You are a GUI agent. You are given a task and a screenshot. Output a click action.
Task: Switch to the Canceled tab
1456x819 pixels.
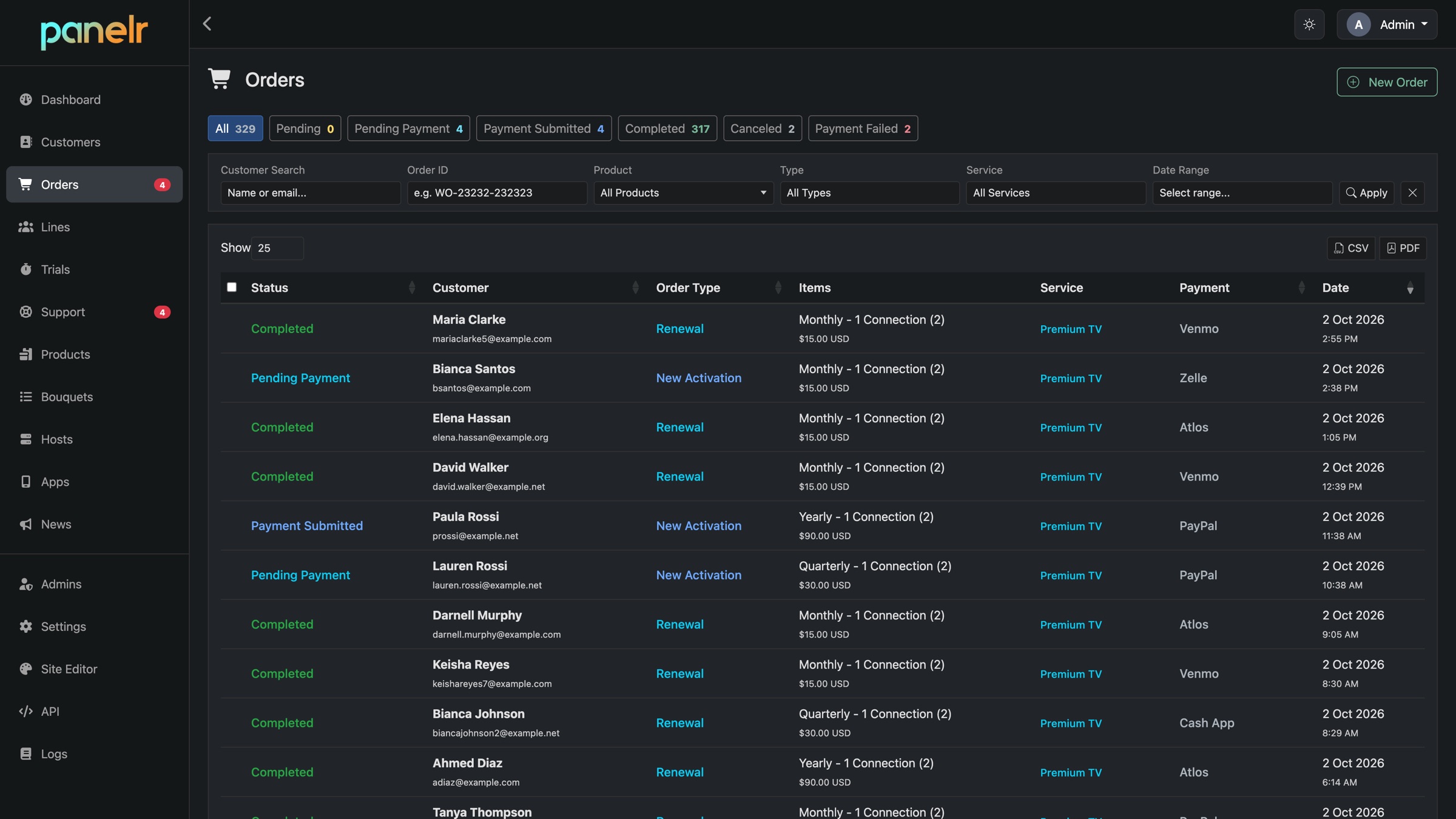point(763,129)
